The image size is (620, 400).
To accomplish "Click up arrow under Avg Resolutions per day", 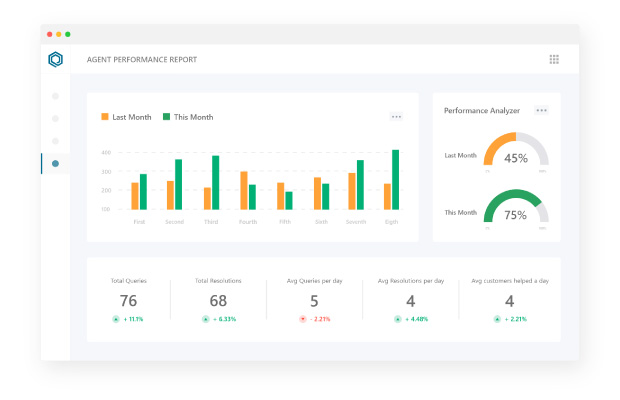I will (398, 319).
